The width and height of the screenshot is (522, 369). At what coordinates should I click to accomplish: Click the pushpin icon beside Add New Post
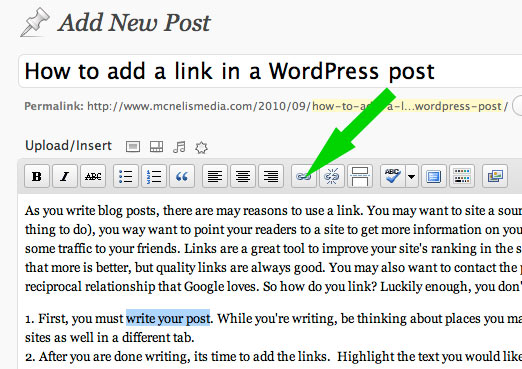point(35,22)
